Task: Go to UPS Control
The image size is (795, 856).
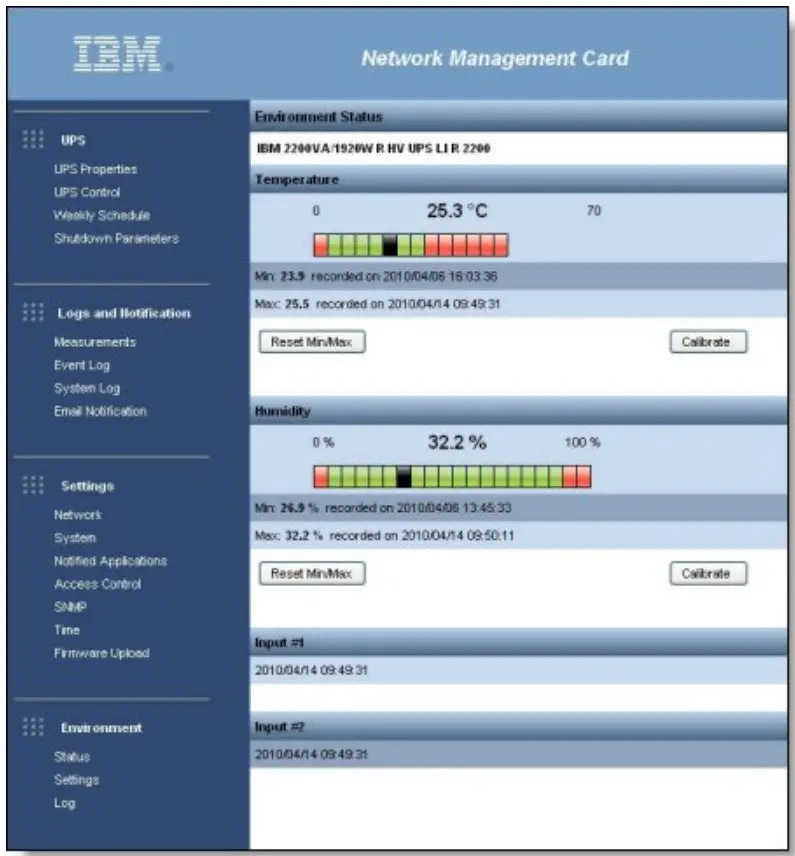Action: pos(87,192)
